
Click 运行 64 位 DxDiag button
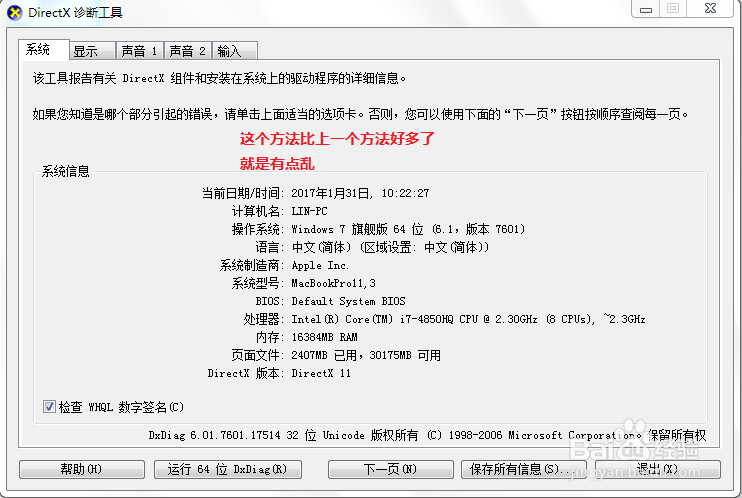pyautogui.click(x=228, y=469)
